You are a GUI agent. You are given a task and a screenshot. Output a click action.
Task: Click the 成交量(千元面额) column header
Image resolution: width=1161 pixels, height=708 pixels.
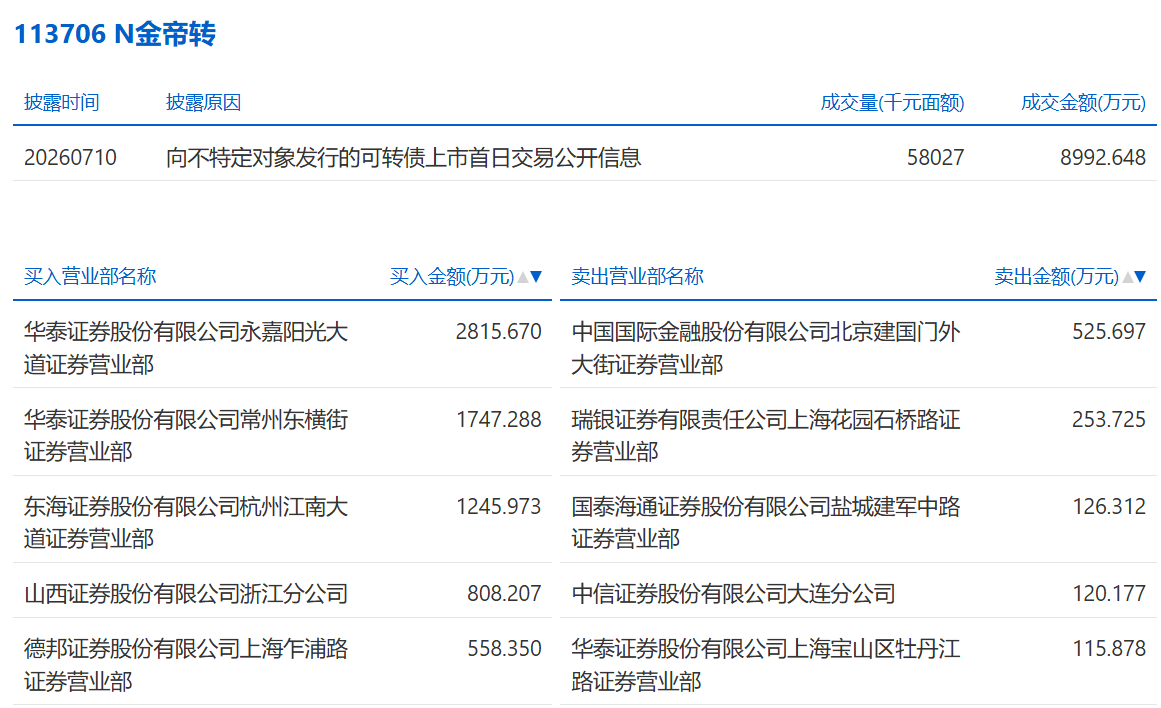coord(892,102)
